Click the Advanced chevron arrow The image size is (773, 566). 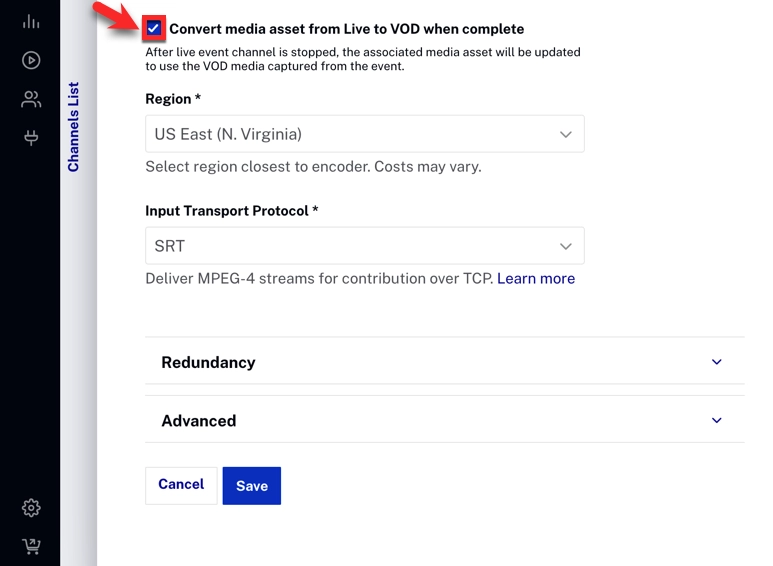(x=716, y=421)
